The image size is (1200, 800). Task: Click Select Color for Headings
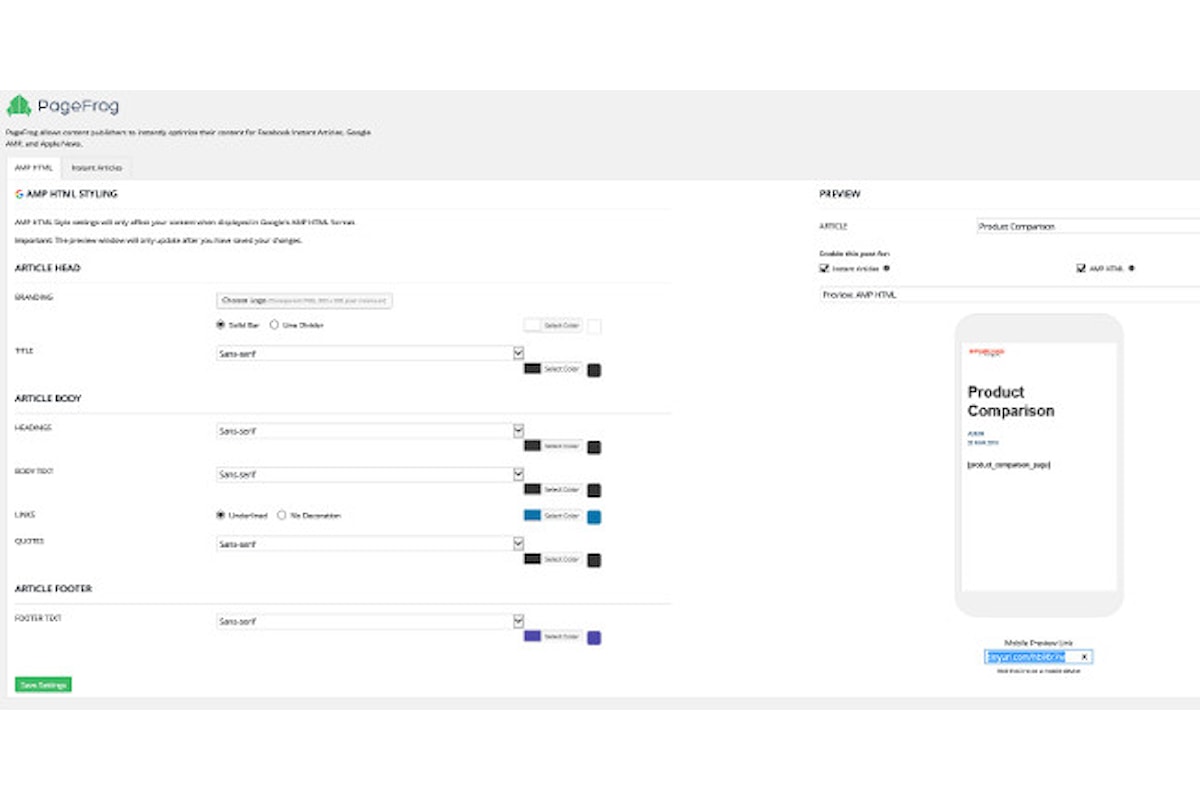pyautogui.click(x=553, y=446)
